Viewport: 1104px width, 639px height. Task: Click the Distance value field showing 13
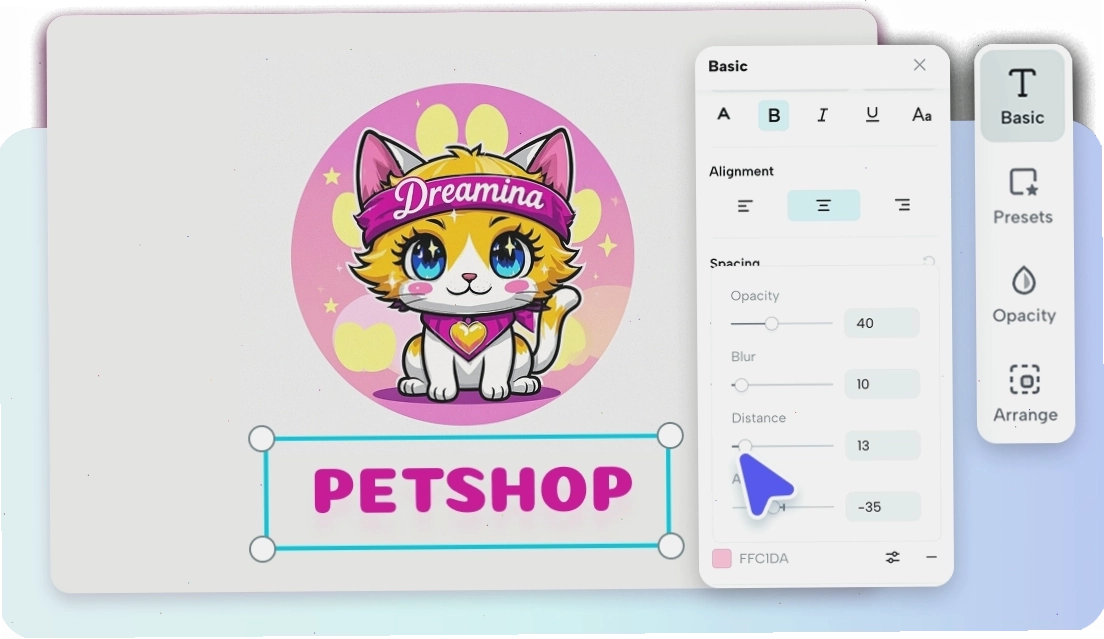(882, 445)
